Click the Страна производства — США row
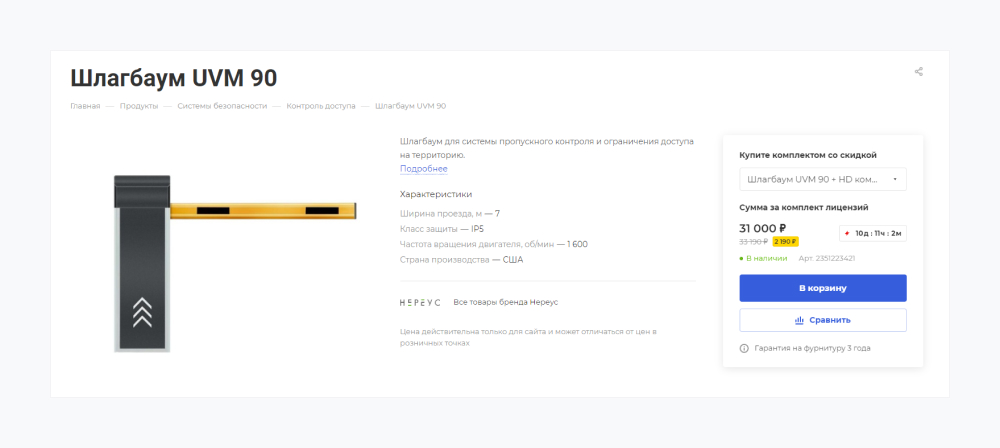The width and height of the screenshot is (1000, 448). point(461,260)
